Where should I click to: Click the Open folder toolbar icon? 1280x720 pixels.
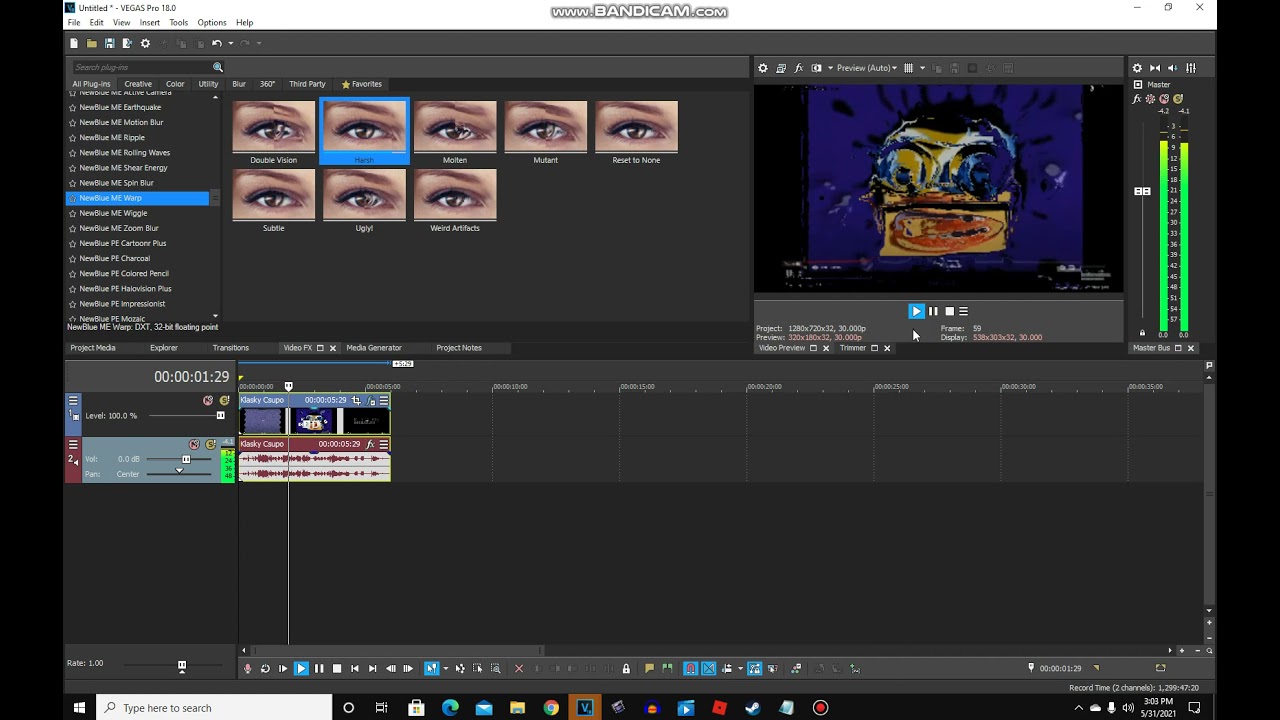pos(92,44)
